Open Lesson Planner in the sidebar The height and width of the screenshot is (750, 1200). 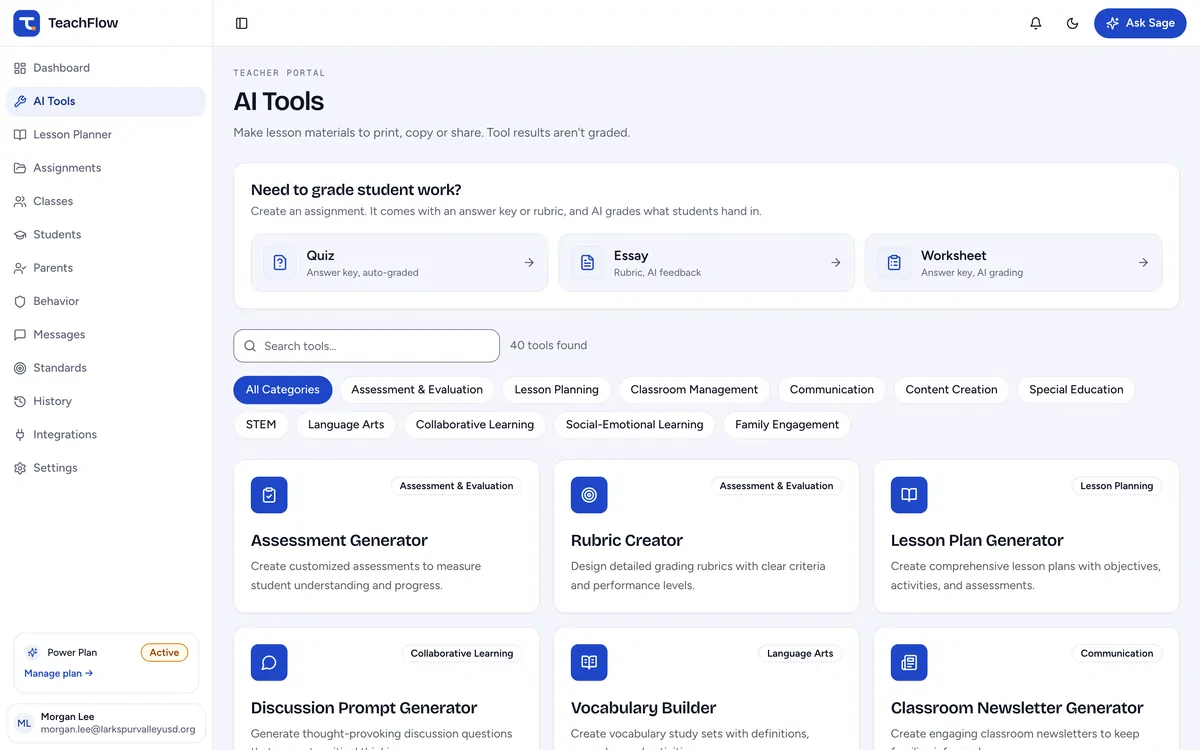click(106, 135)
